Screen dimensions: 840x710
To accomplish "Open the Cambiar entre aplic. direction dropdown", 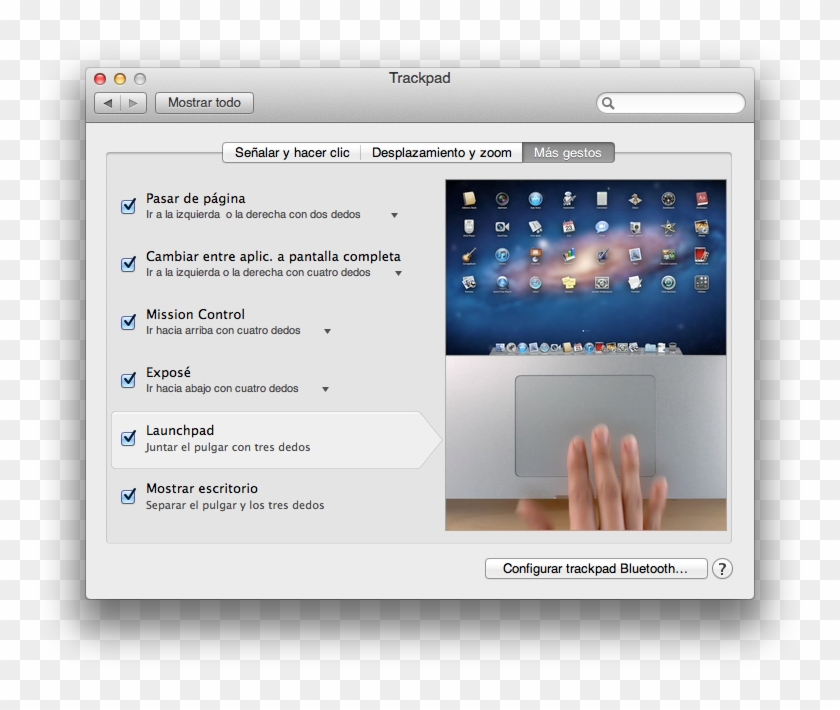I will [x=398, y=272].
